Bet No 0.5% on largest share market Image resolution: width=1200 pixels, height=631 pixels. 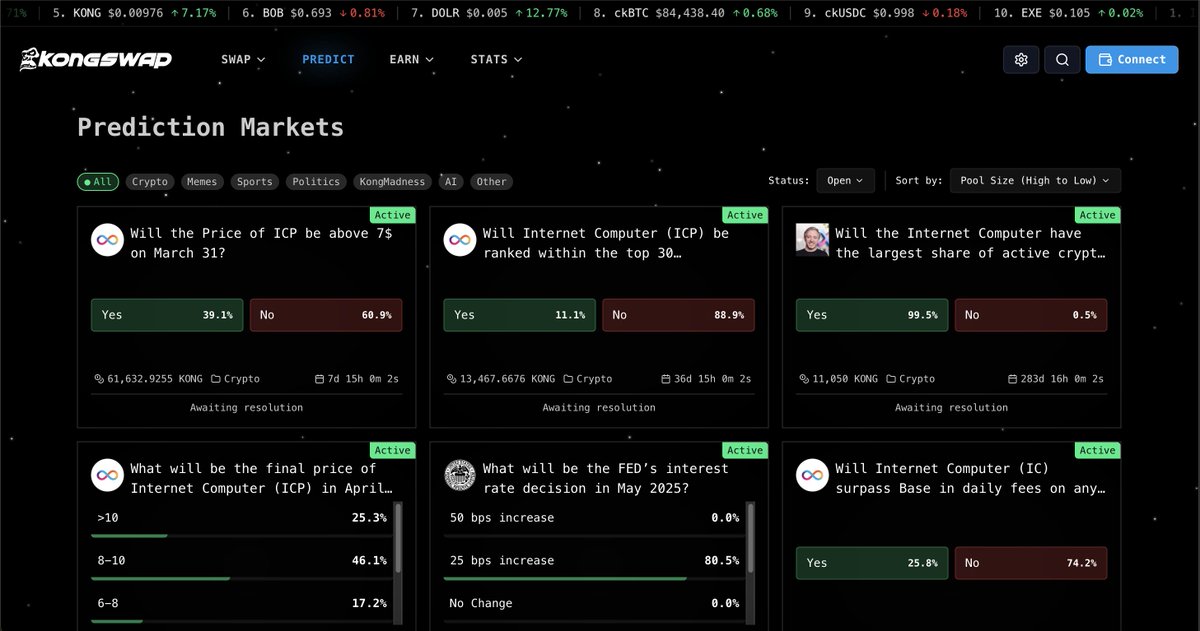[x=1031, y=315]
